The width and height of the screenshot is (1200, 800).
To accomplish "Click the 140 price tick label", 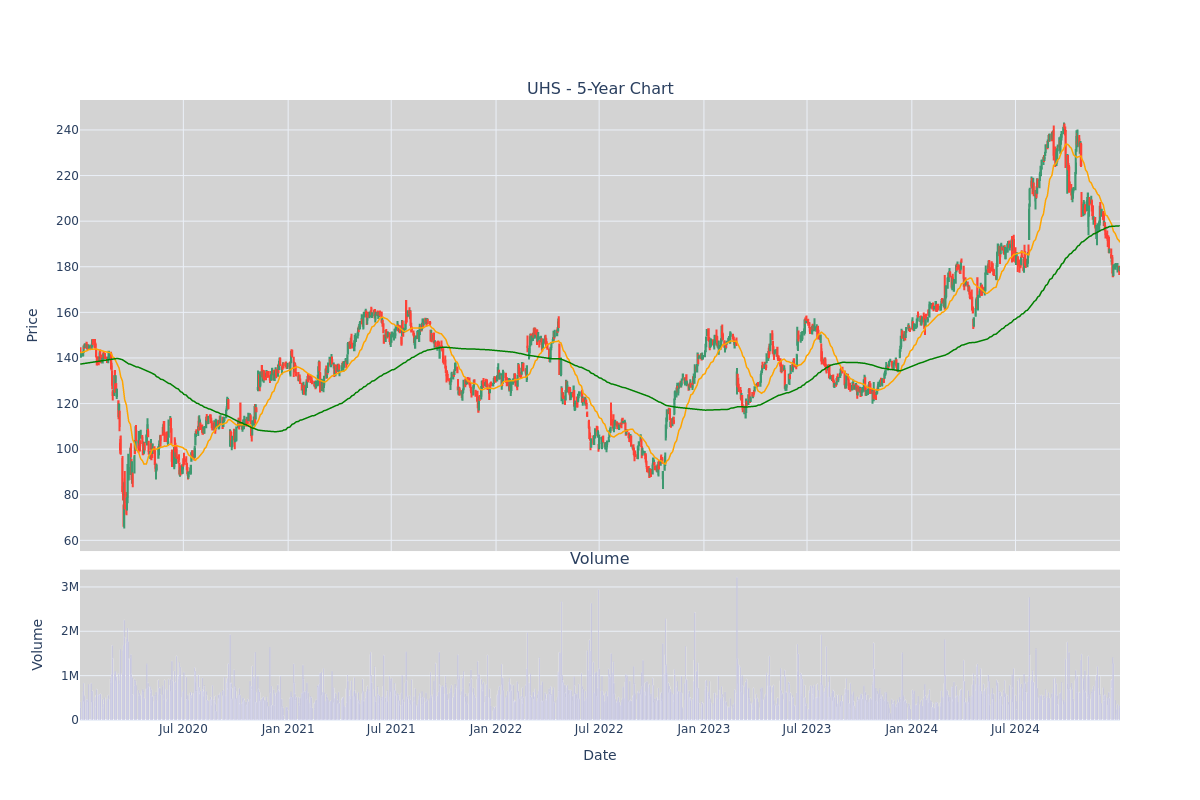I will click(67, 358).
